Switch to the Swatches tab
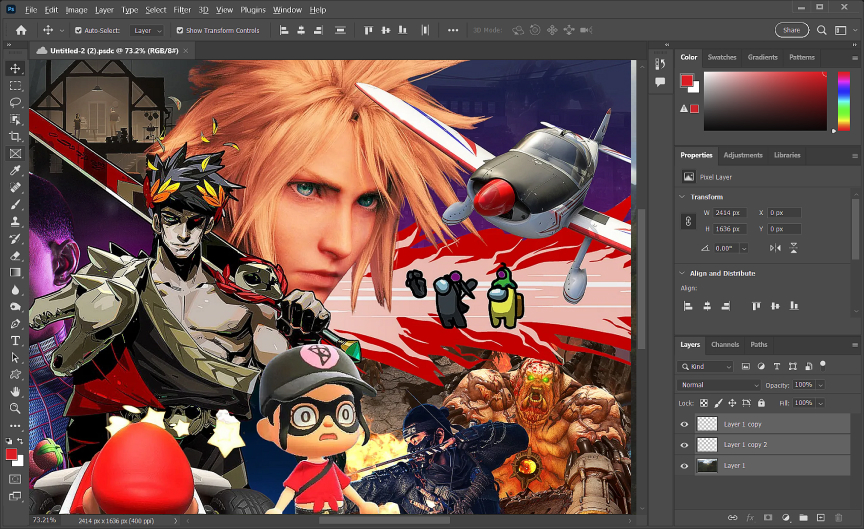The width and height of the screenshot is (864, 529). coord(722,57)
